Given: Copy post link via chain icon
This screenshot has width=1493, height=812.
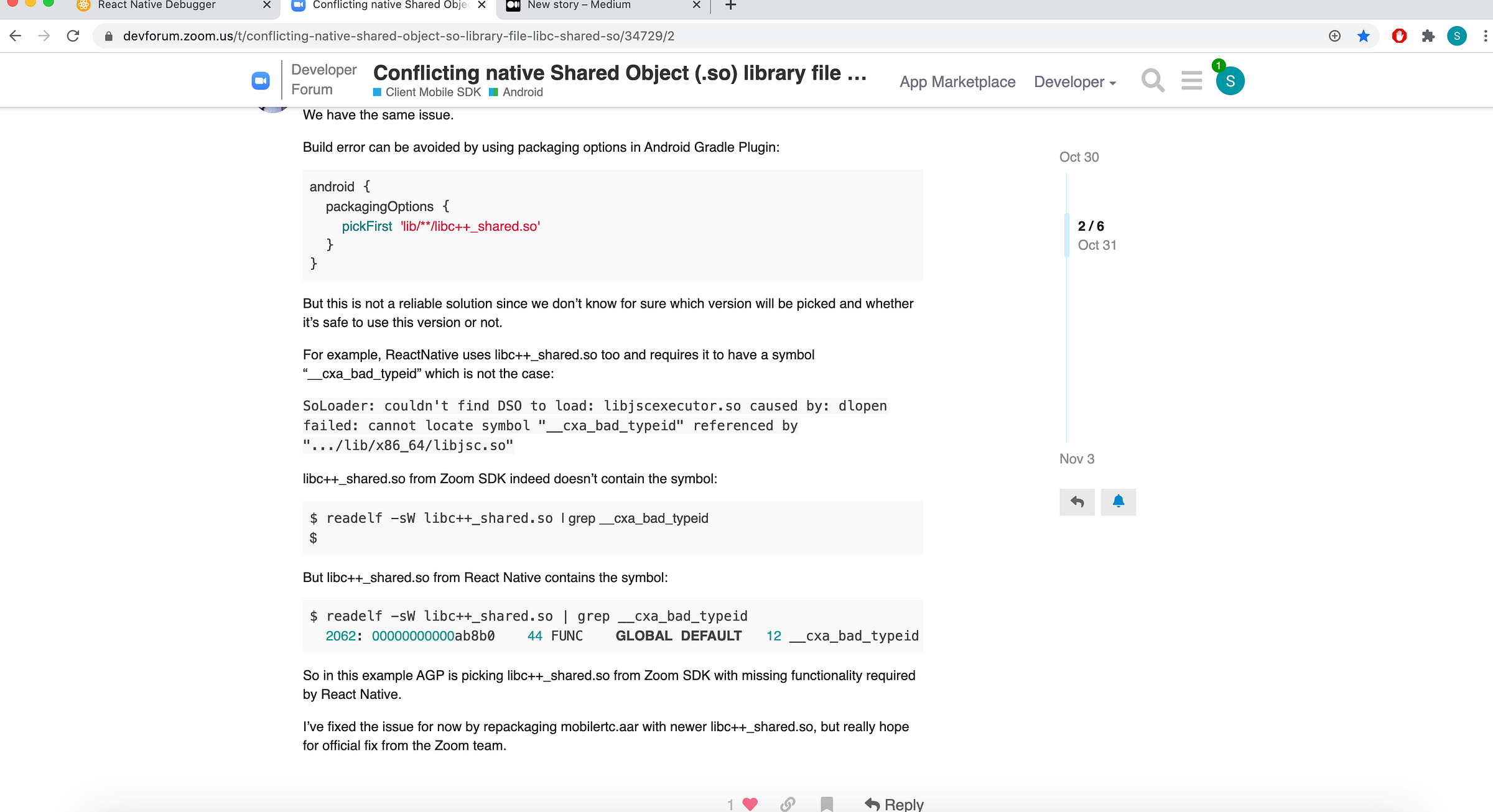Looking at the screenshot, I should coord(788,803).
